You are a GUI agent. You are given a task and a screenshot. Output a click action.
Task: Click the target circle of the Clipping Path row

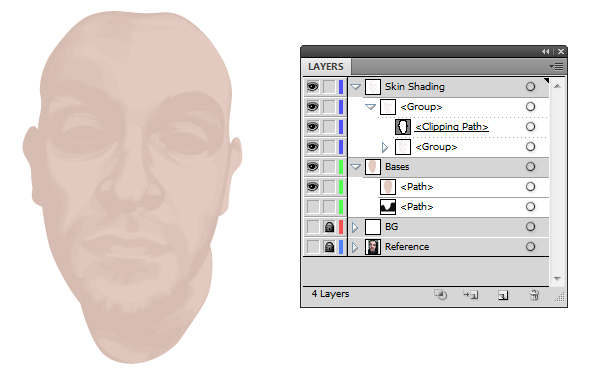click(530, 127)
